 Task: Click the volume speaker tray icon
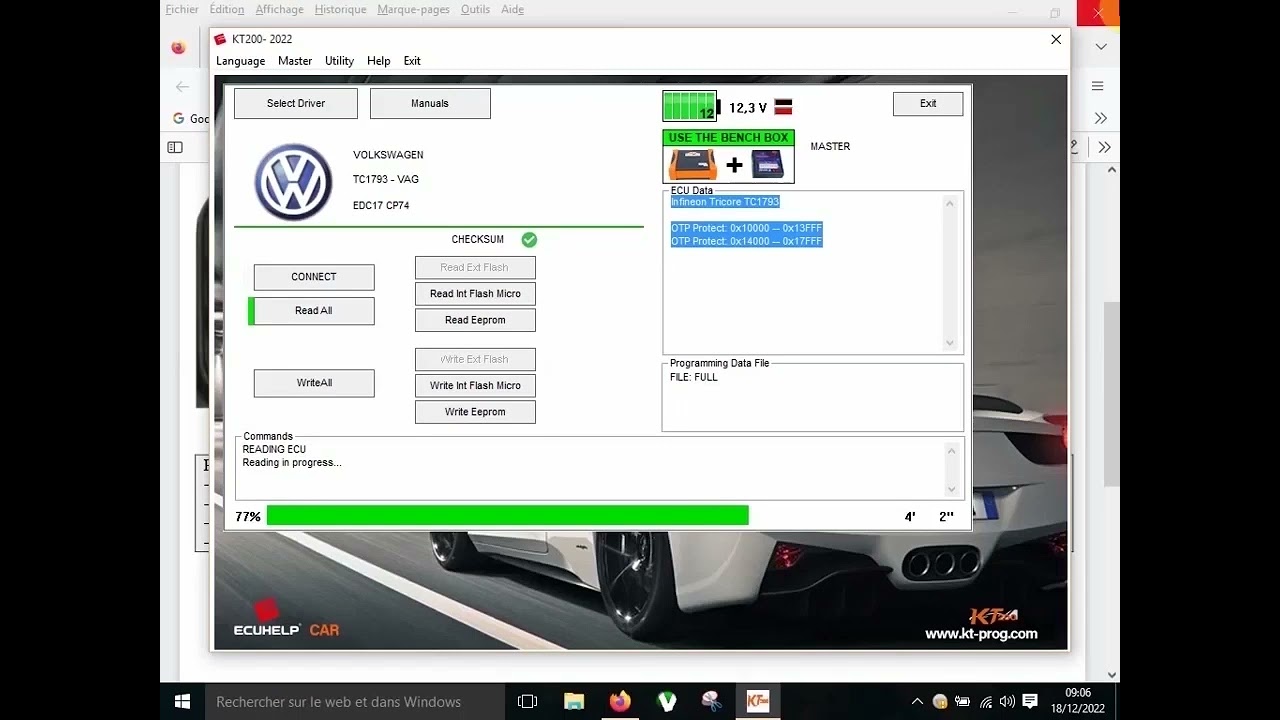(1007, 702)
